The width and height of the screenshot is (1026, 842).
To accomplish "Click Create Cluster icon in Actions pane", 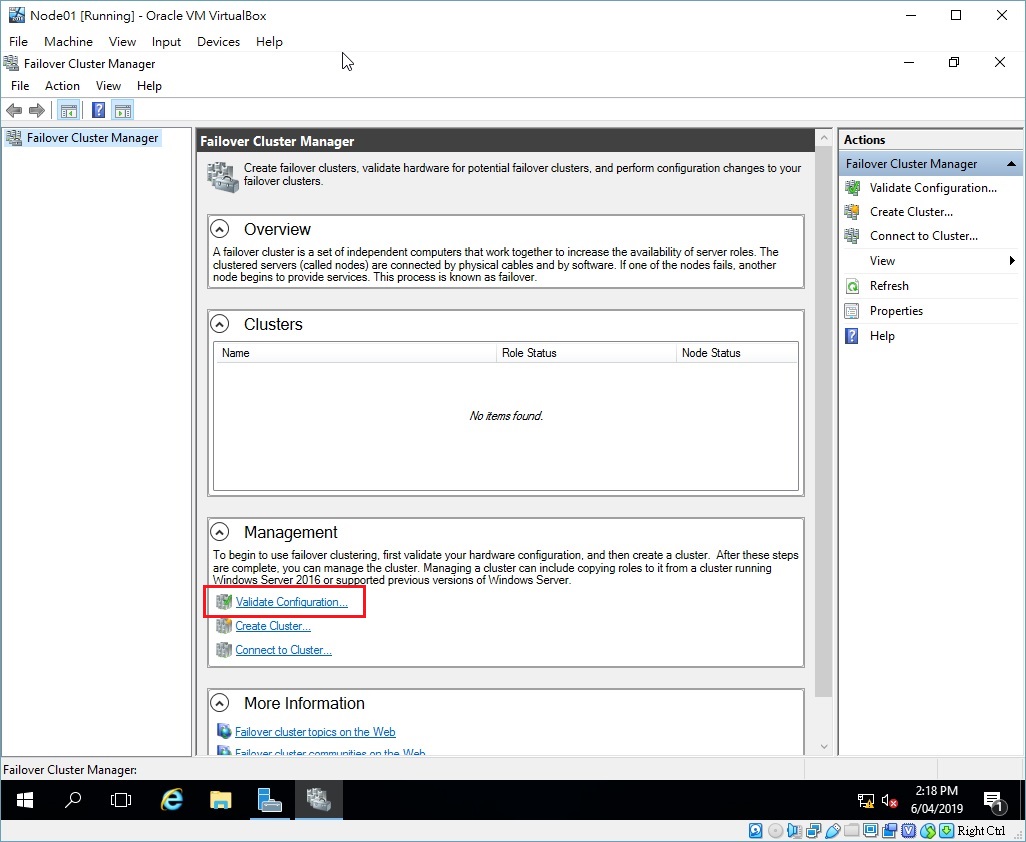I will tap(852, 212).
